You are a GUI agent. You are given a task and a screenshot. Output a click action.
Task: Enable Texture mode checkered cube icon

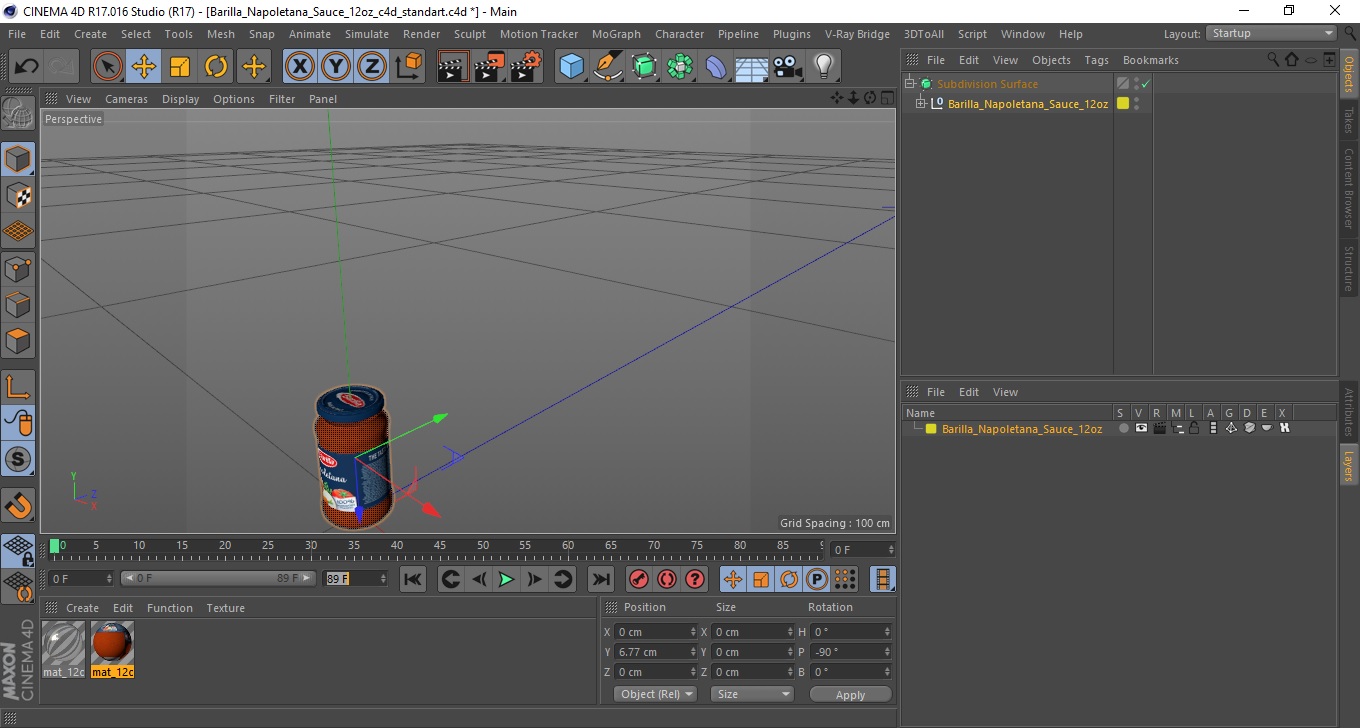(x=18, y=196)
